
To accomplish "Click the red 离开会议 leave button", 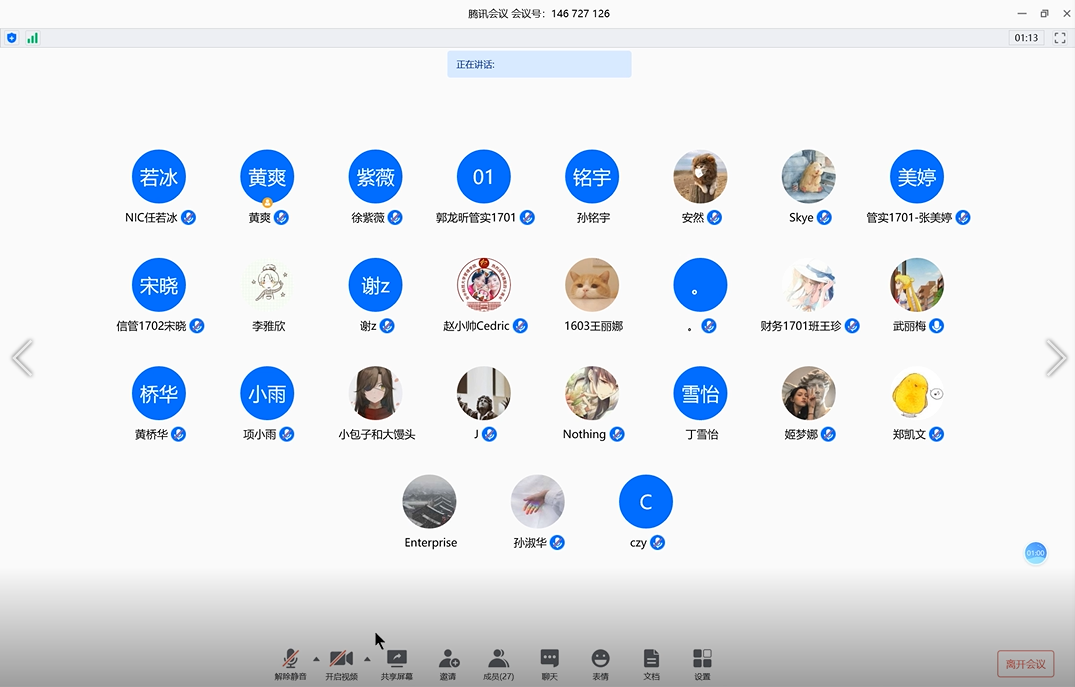I will click(1025, 664).
